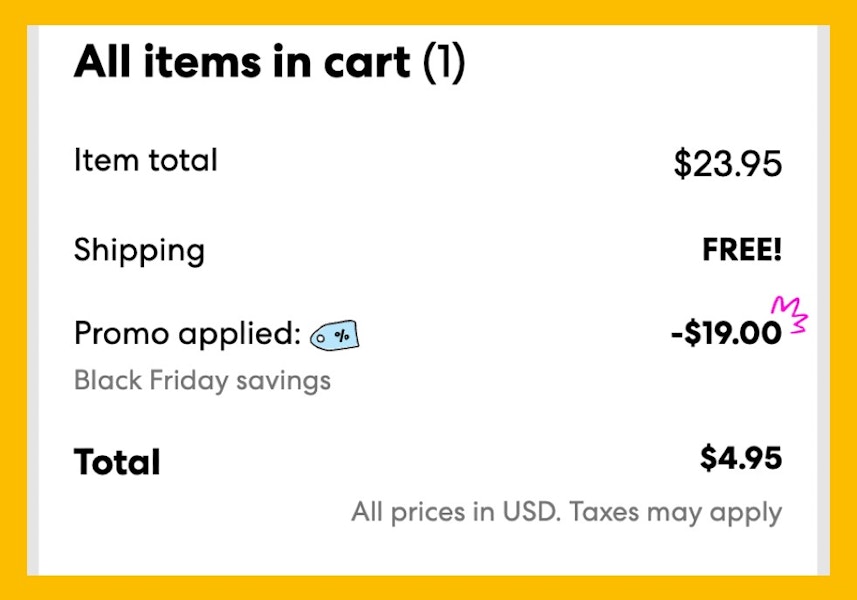The image size is (857, 600).
Task: Click the $4.95 total amount
Action: pos(741,458)
